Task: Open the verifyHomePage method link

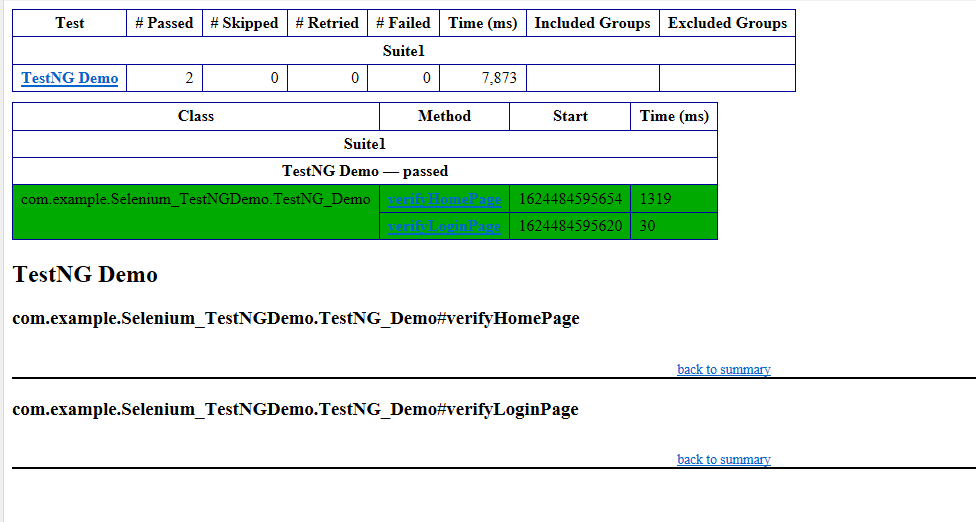Action: (444, 200)
